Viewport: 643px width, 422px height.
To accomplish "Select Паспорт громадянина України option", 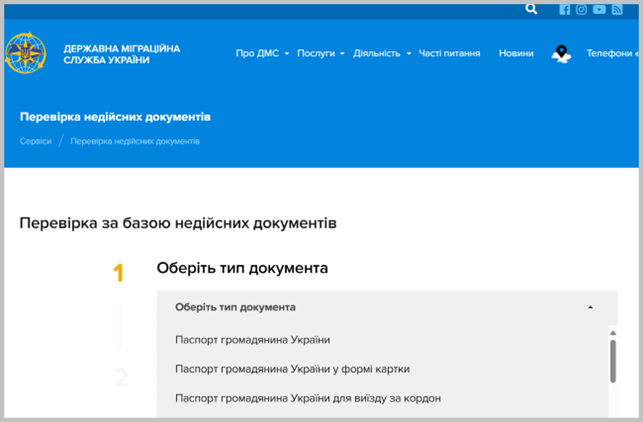I will (x=252, y=340).
